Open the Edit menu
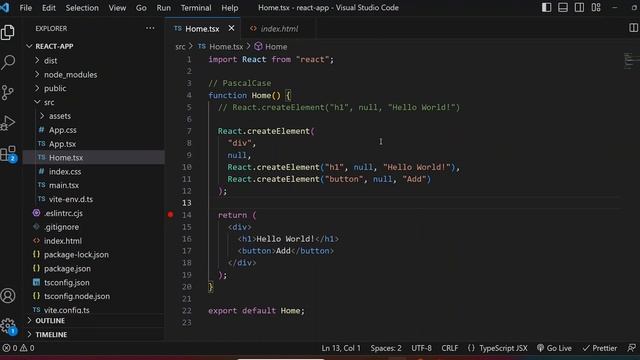This screenshot has width=640, height=360. coord(49,8)
